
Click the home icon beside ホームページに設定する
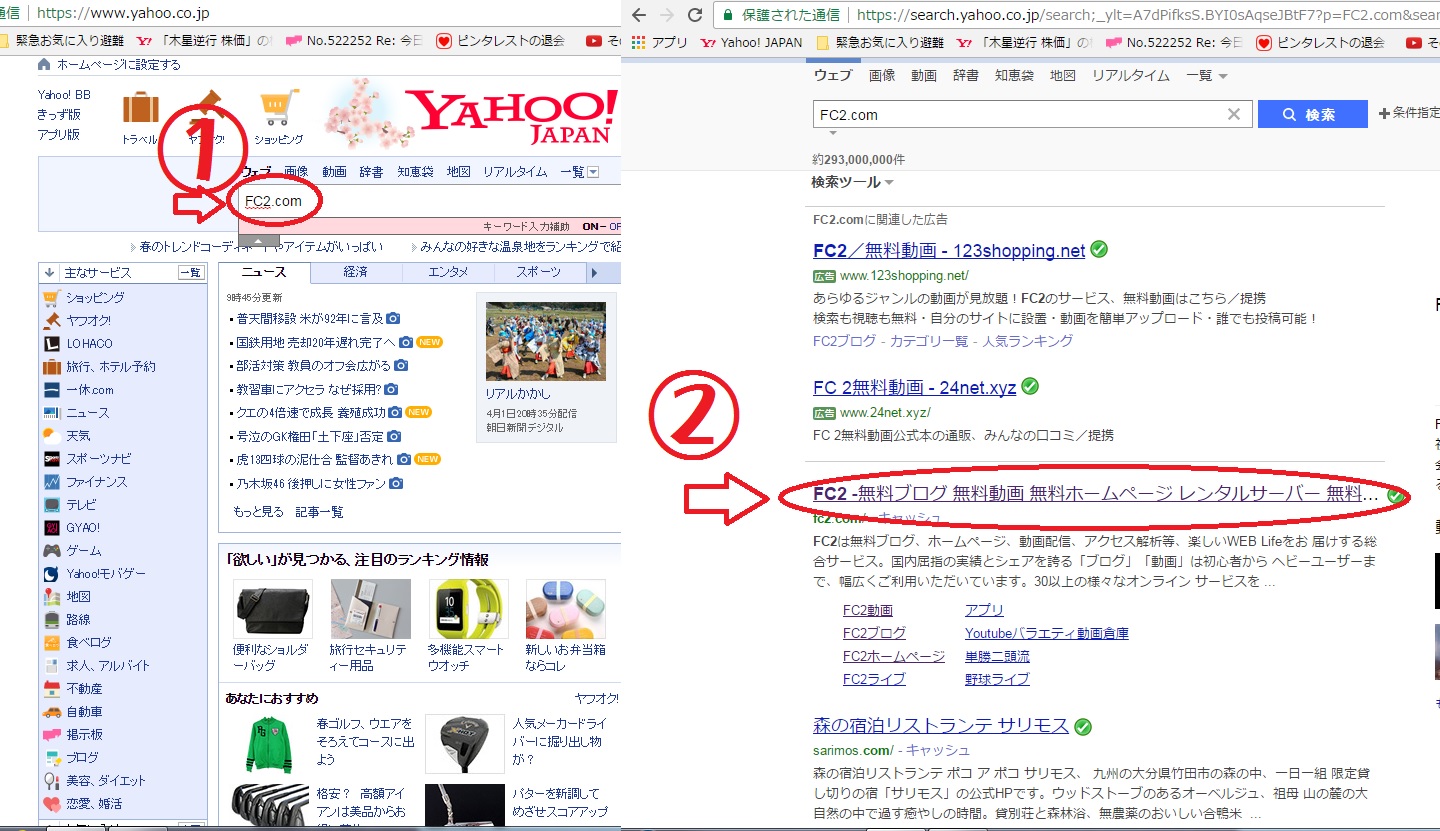coord(44,65)
